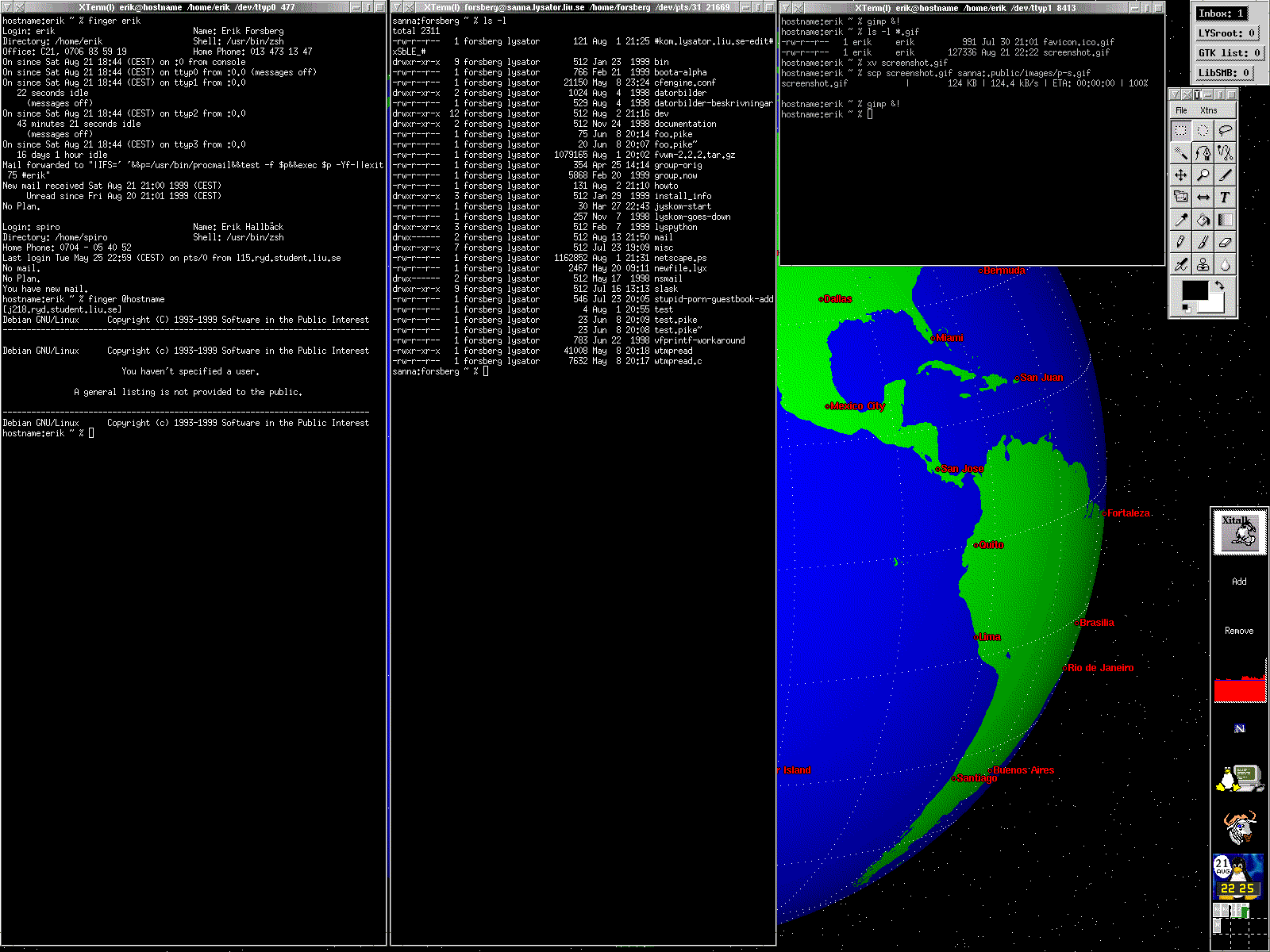
Task: Select the Ellipse Select tool
Action: click(x=1203, y=130)
